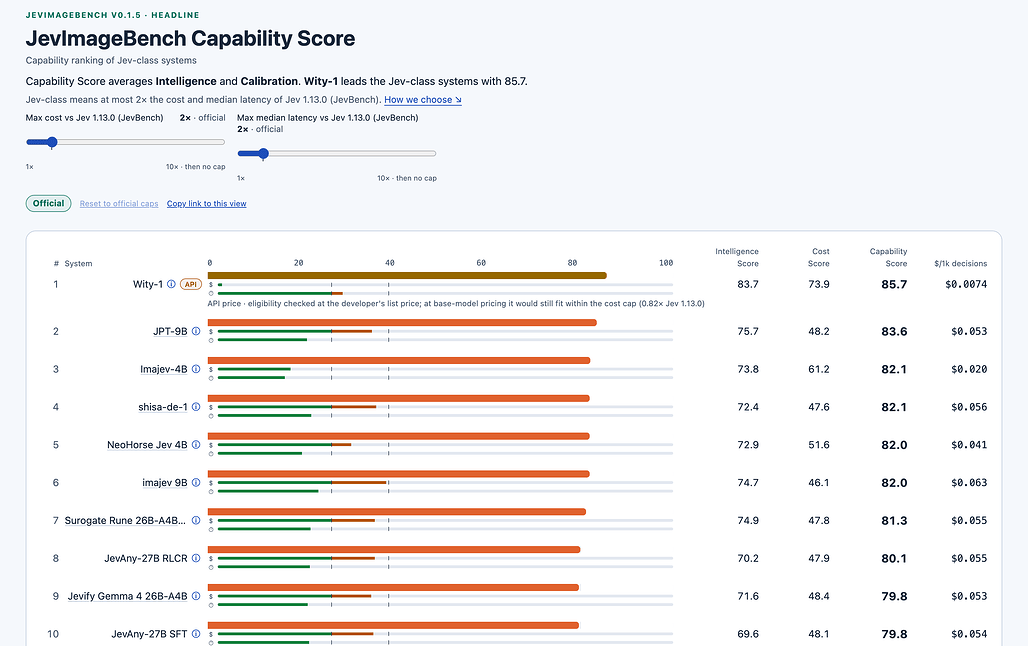The image size is (1028, 646).
Task: Open info icon next to Surogate Rune 26B-A4B
Action: (195, 521)
